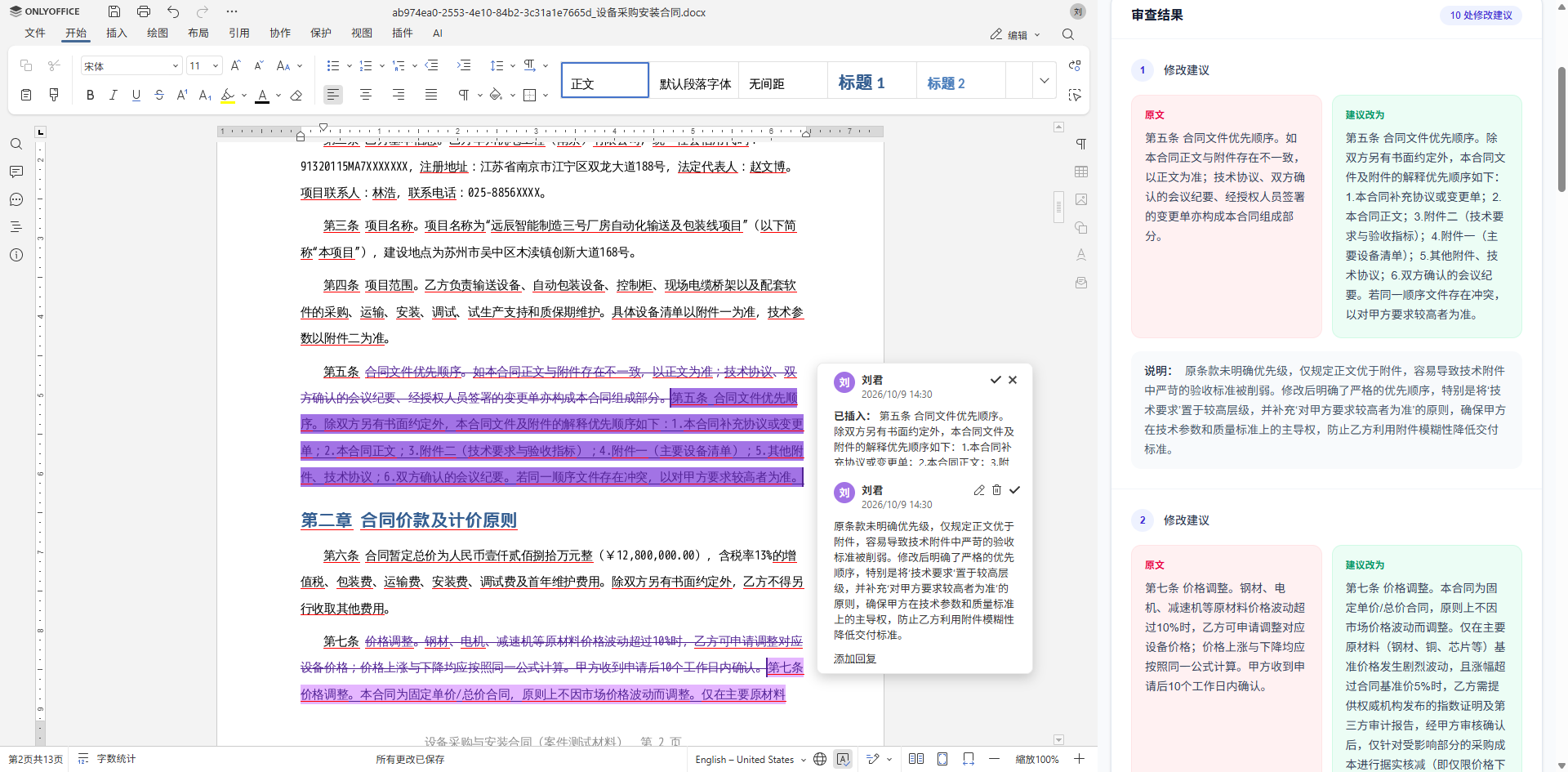Pick the font color swatch
Screen dimensions: 1568x772
pyautogui.click(x=262, y=95)
